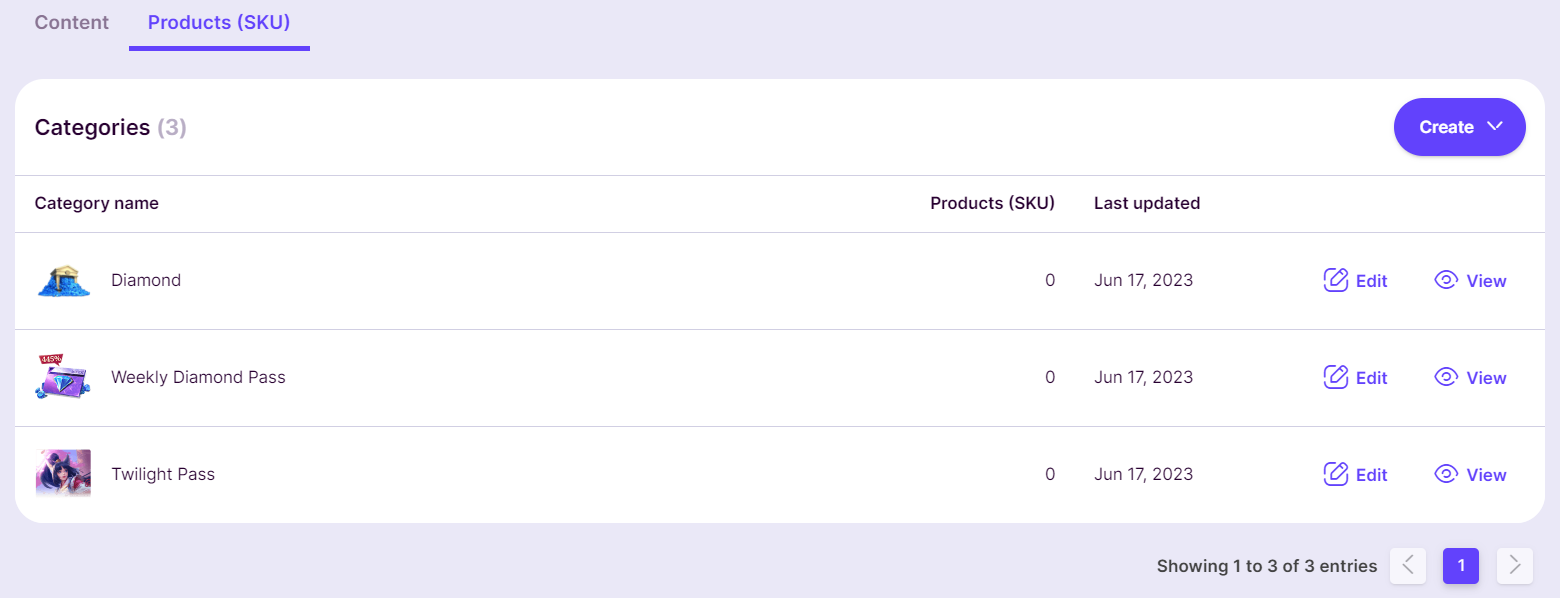1560x598 pixels.
Task: Click the eye icon in Diamond row
Action: pyautogui.click(x=1446, y=280)
